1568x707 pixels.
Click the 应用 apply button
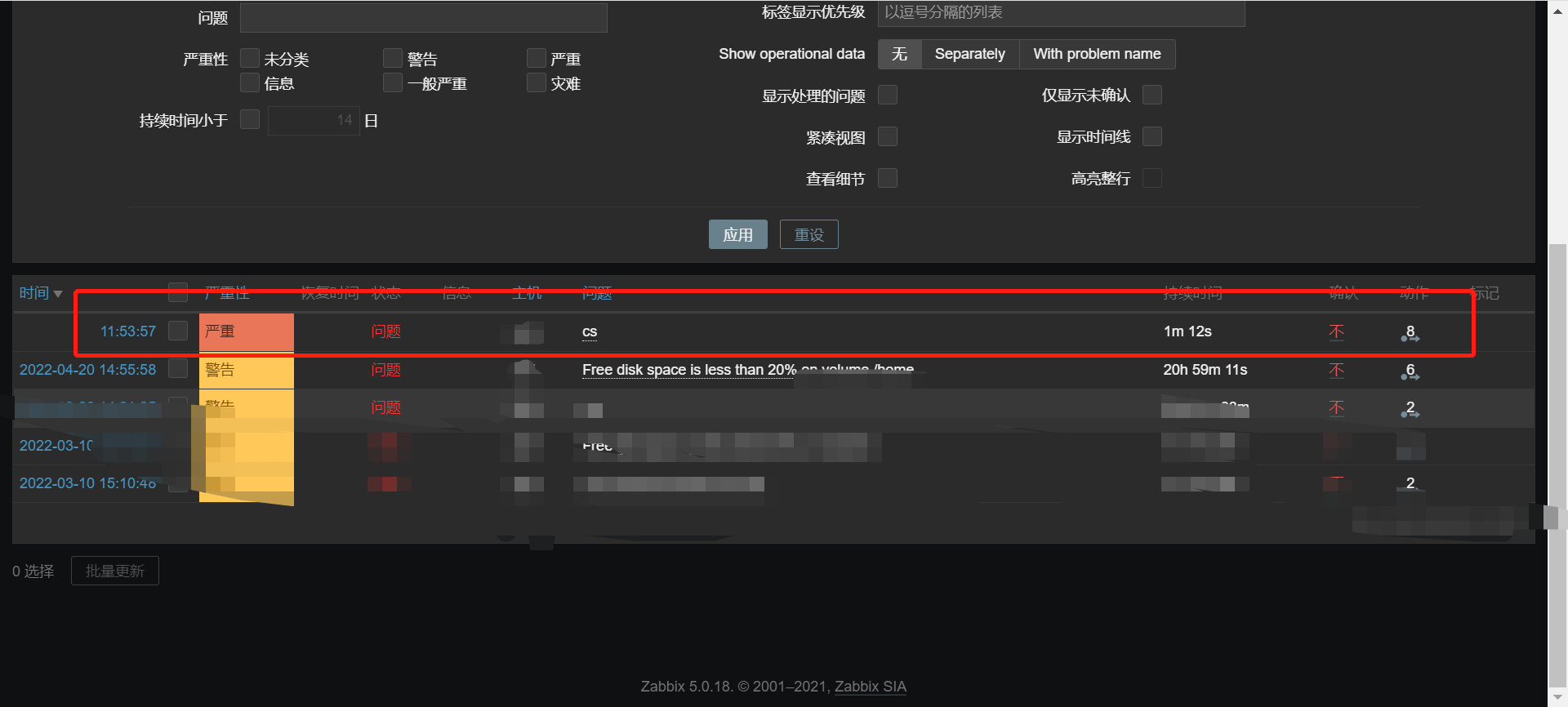tap(737, 234)
